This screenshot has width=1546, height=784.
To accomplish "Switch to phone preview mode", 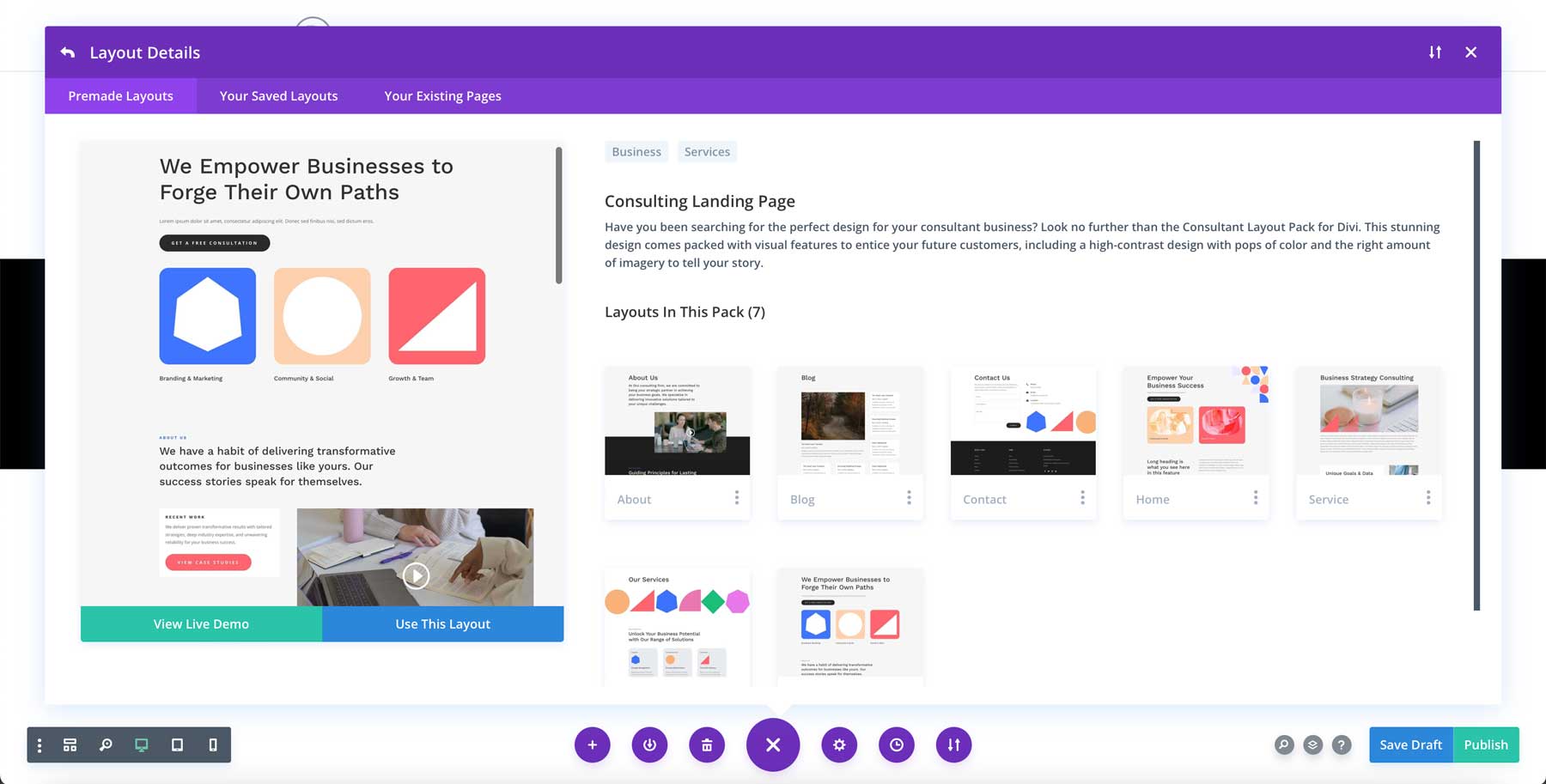I will (x=212, y=744).
